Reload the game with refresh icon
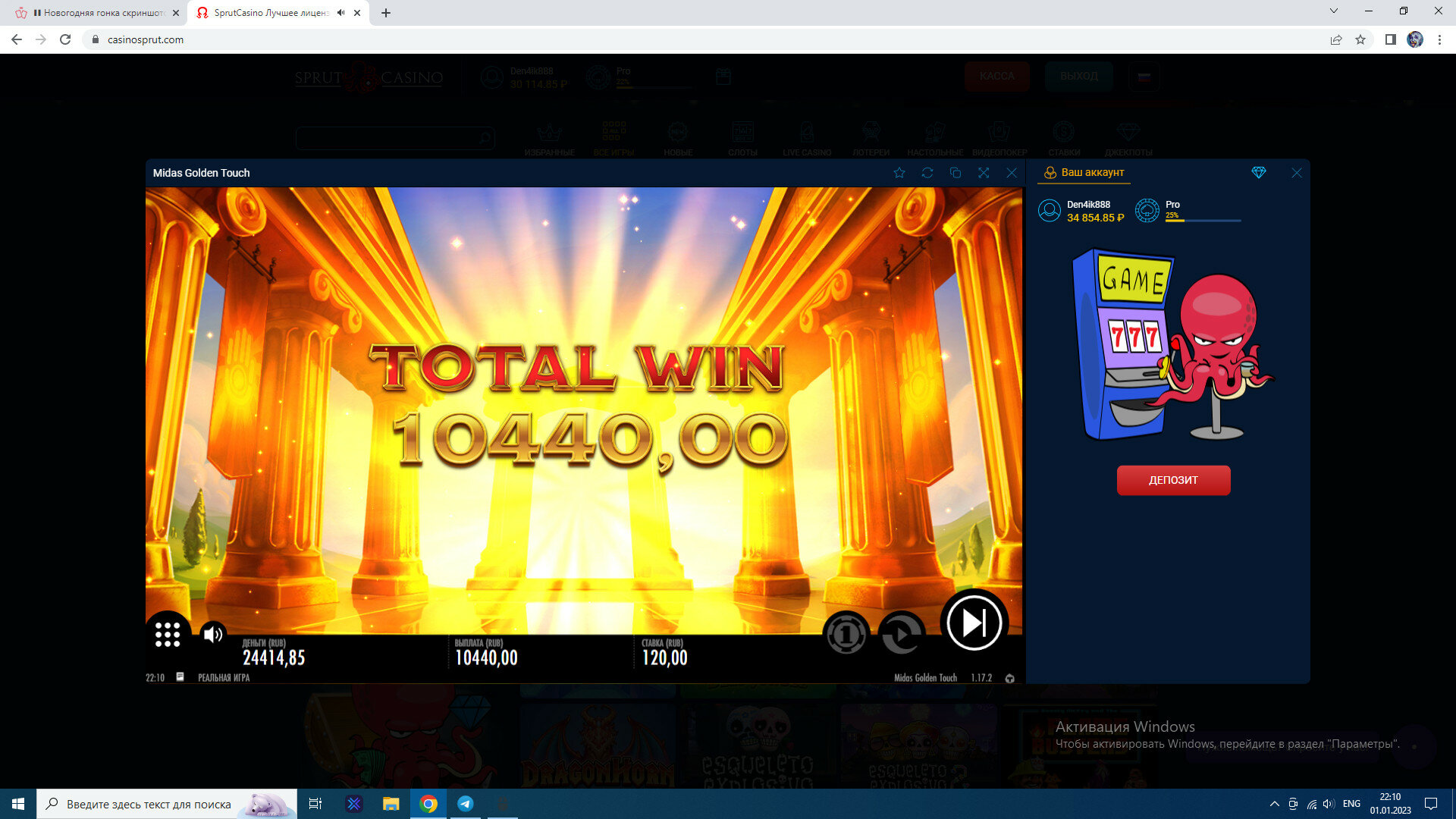This screenshot has width=1456, height=819. coord(927,173)
